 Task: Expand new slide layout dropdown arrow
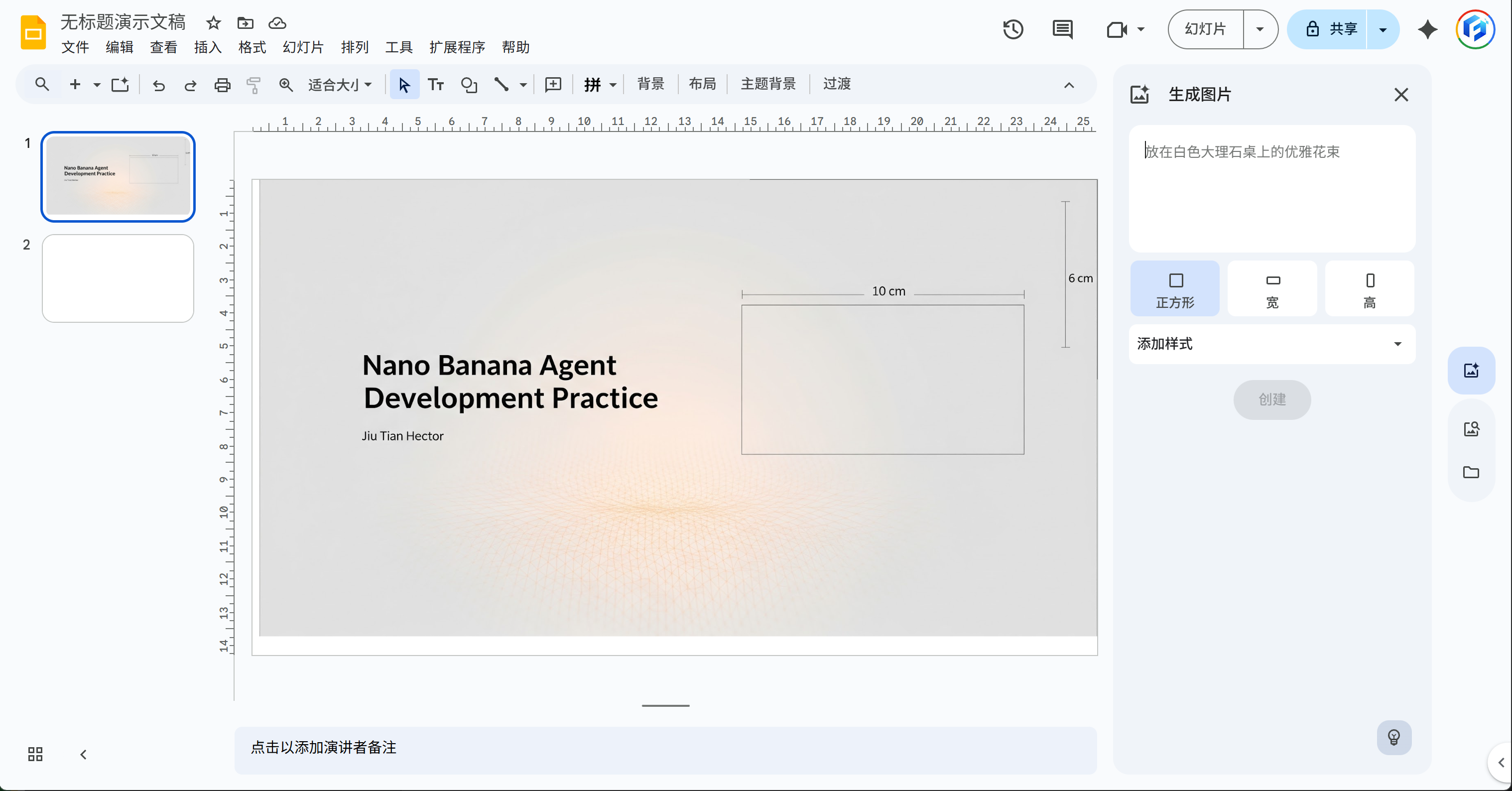(x=97, y=85)
